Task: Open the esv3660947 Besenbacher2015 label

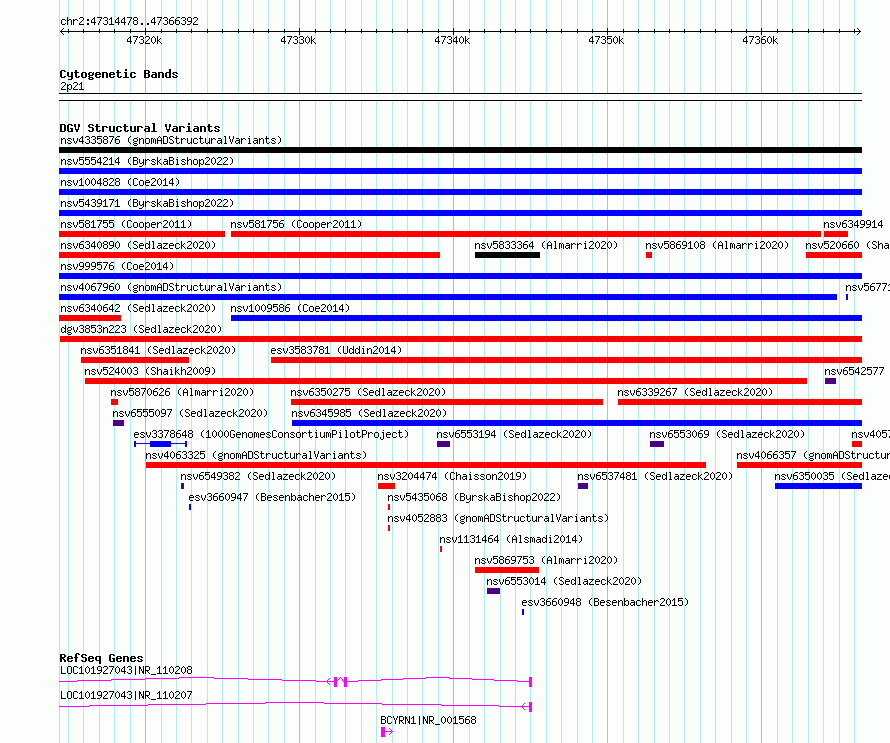Action: (x=272, y=497)
